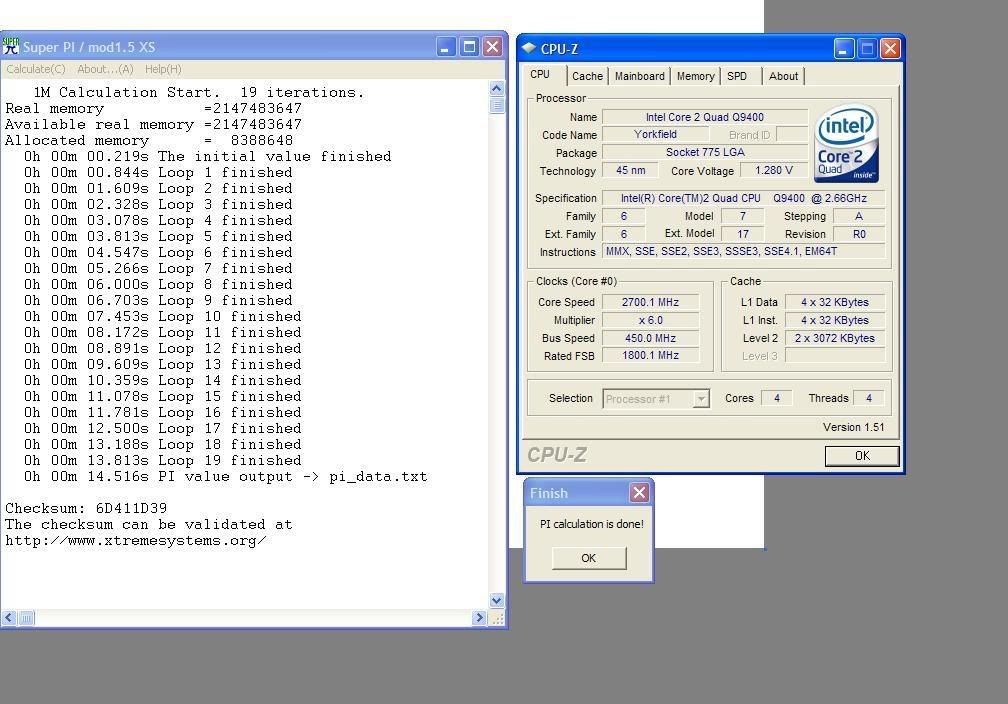
Task: Click OK in the Finish dialog
Action: click(589, 558)
